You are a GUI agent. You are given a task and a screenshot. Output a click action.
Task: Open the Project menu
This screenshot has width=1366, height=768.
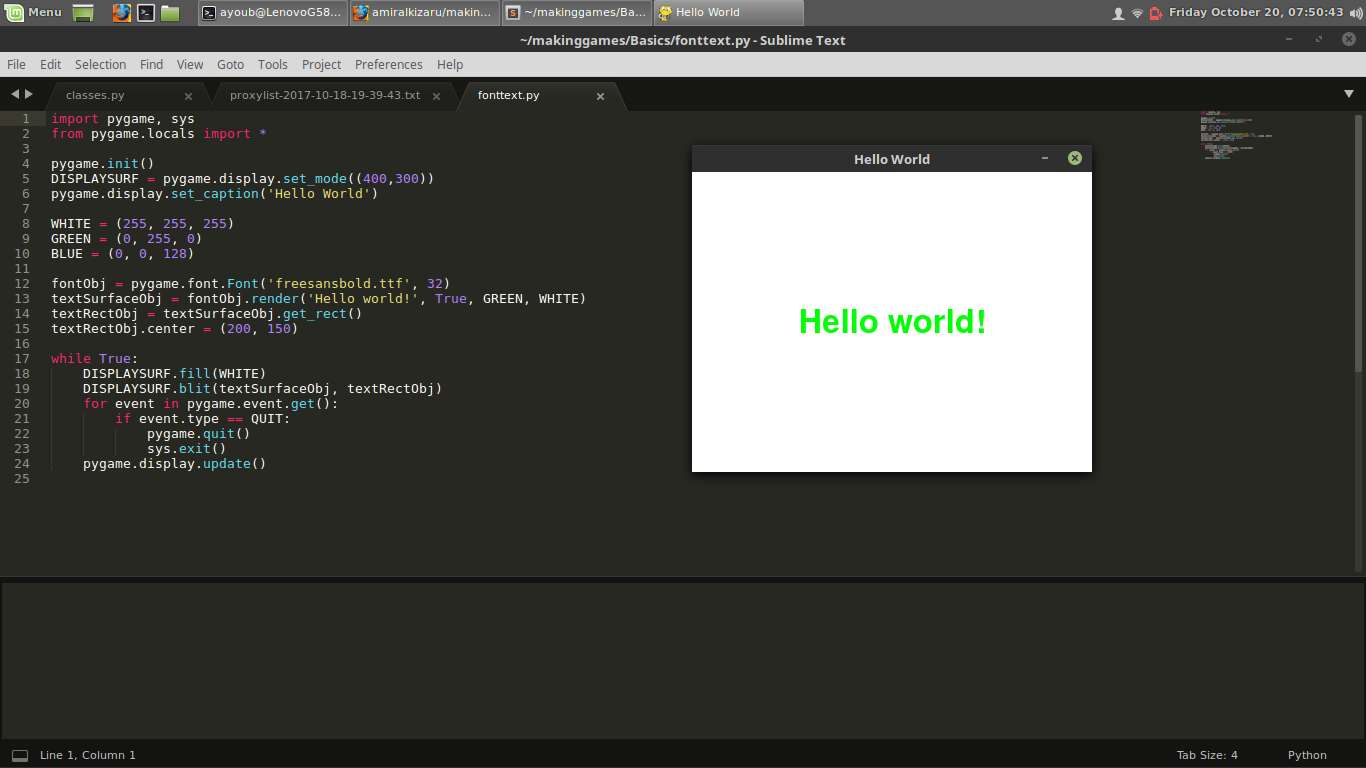321,64
